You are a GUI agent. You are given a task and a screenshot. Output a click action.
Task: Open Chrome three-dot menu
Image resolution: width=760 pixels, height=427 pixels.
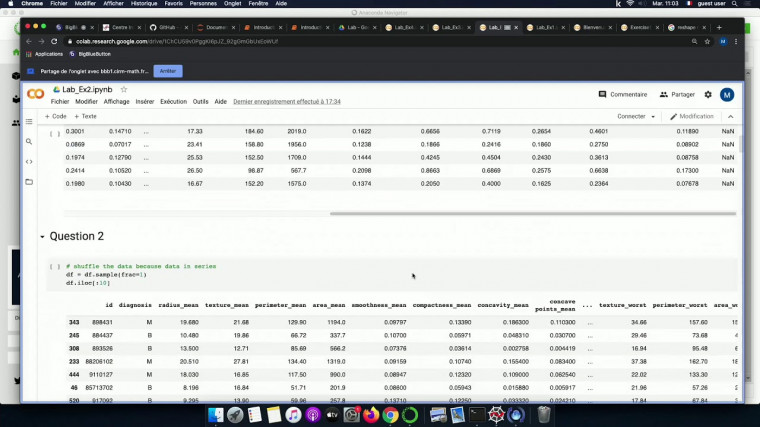tap(736, 42)
